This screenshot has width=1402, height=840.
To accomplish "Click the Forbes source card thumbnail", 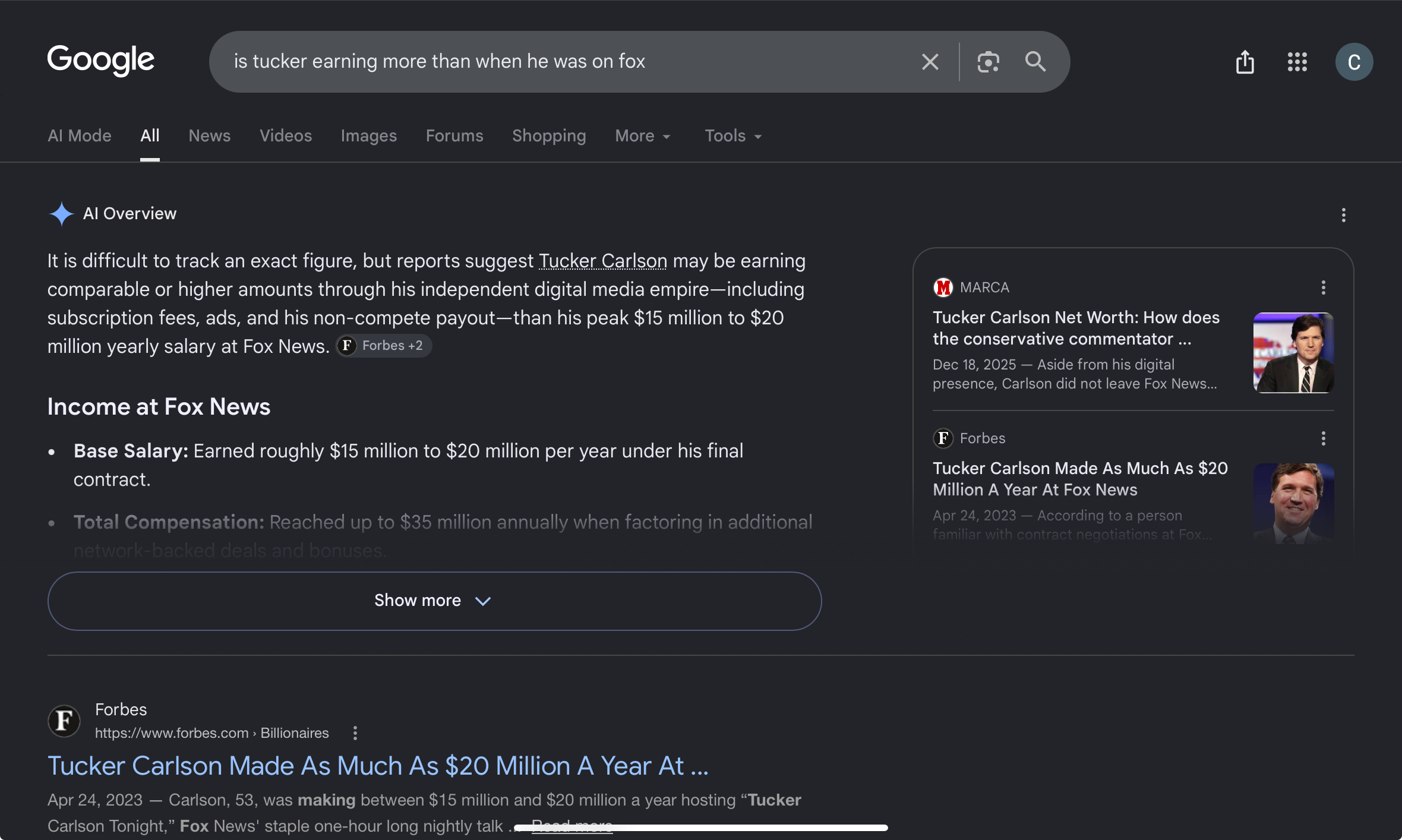I will tap(1294, 503).
